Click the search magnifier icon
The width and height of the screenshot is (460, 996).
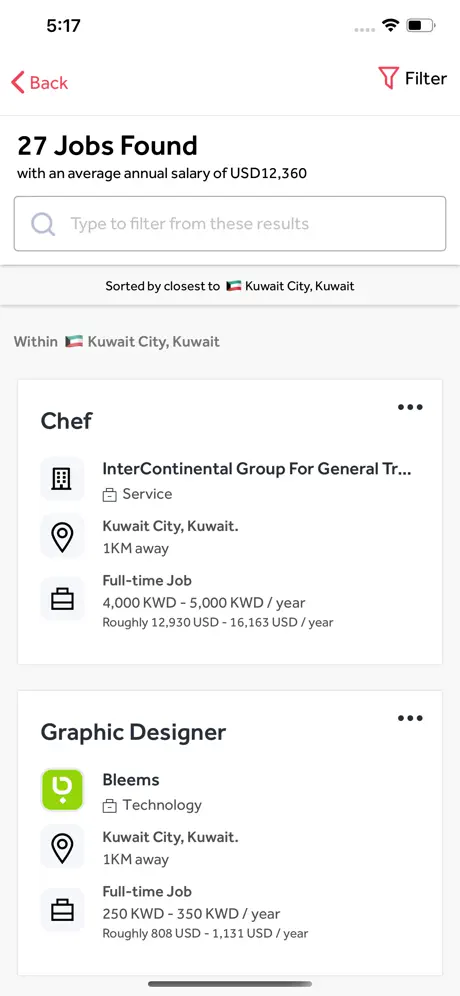[x=43, y=224]
